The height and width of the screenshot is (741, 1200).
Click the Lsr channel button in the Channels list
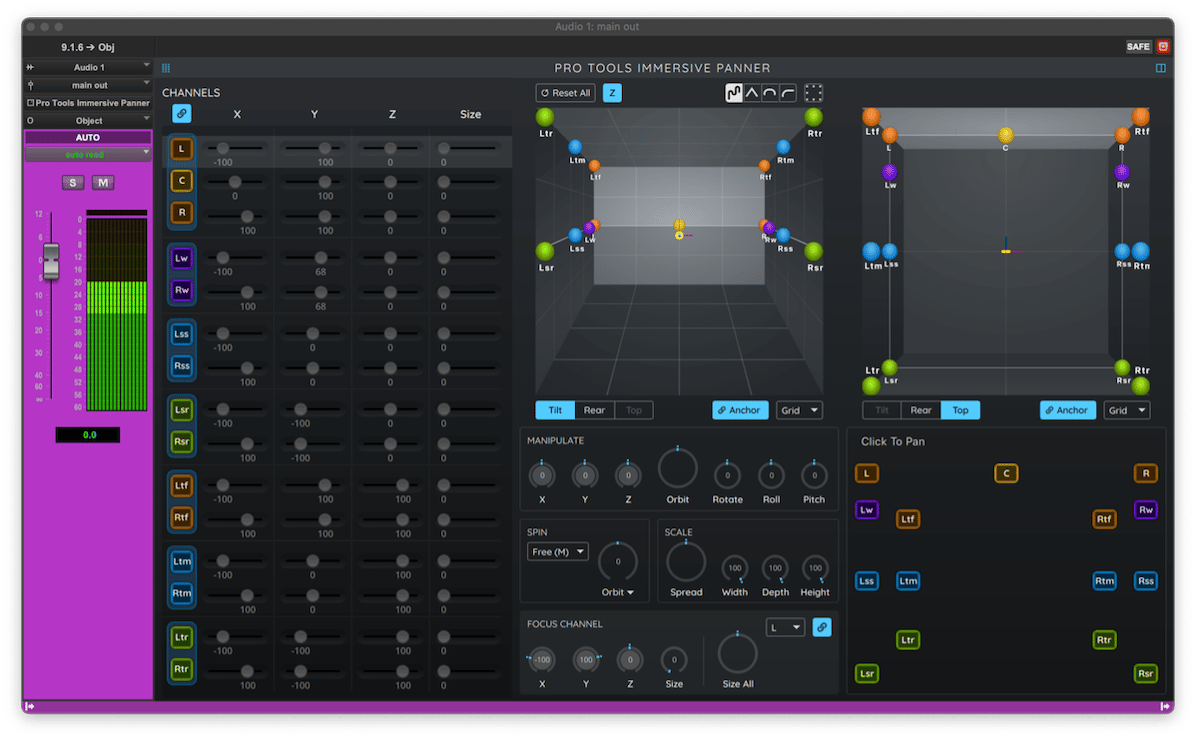182,410
